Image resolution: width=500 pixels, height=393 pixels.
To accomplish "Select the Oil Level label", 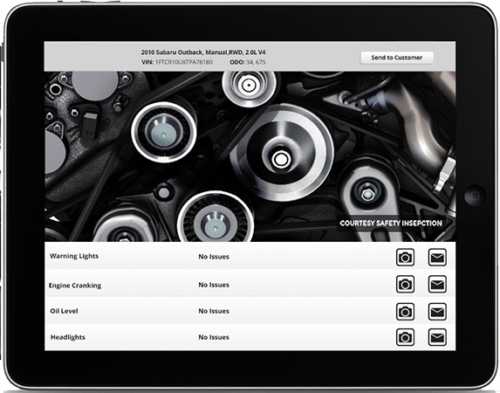I will pyautogui.click(x=64, y=311).
